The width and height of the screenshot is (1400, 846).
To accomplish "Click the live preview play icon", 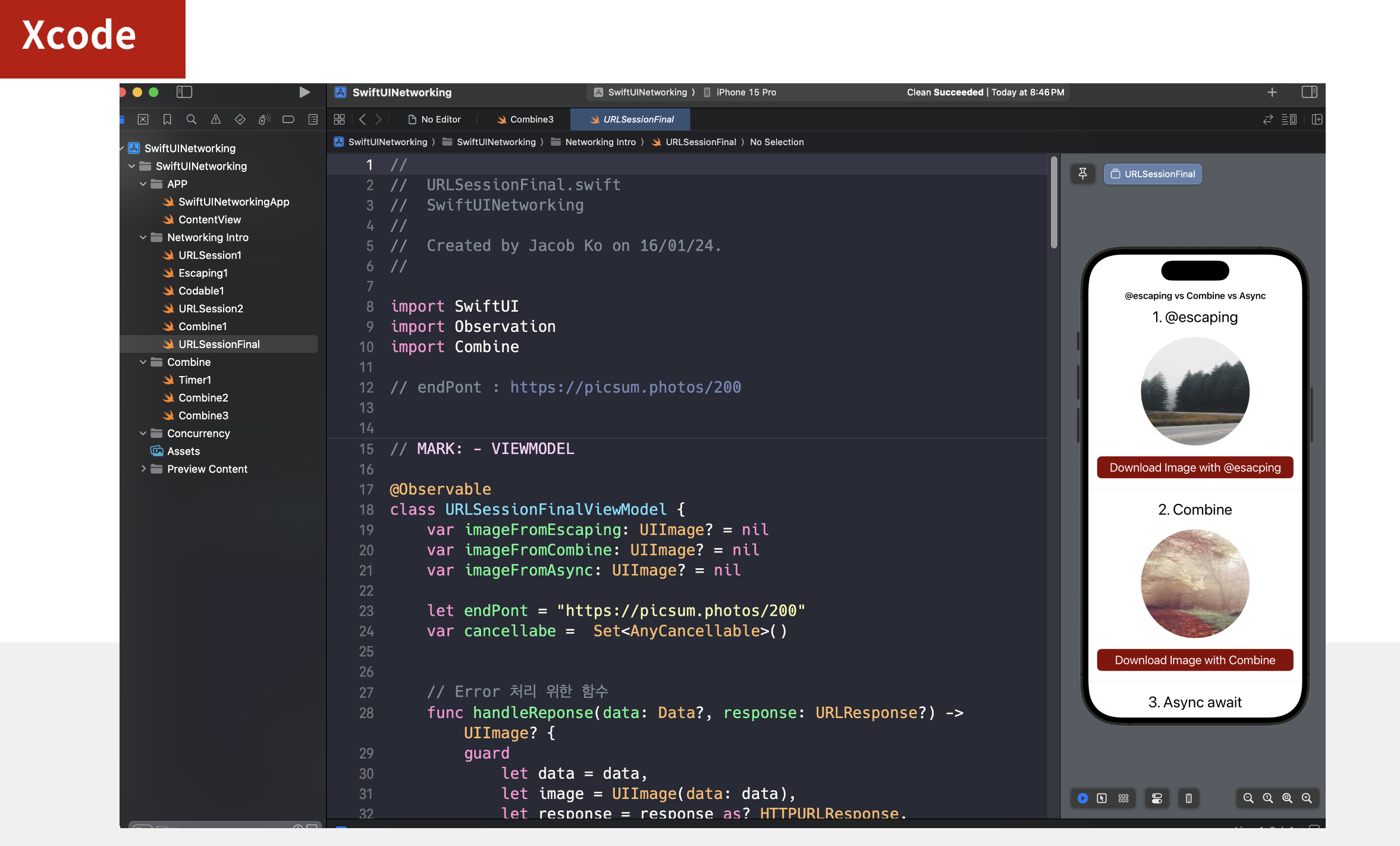I will tap(1083, 798).
